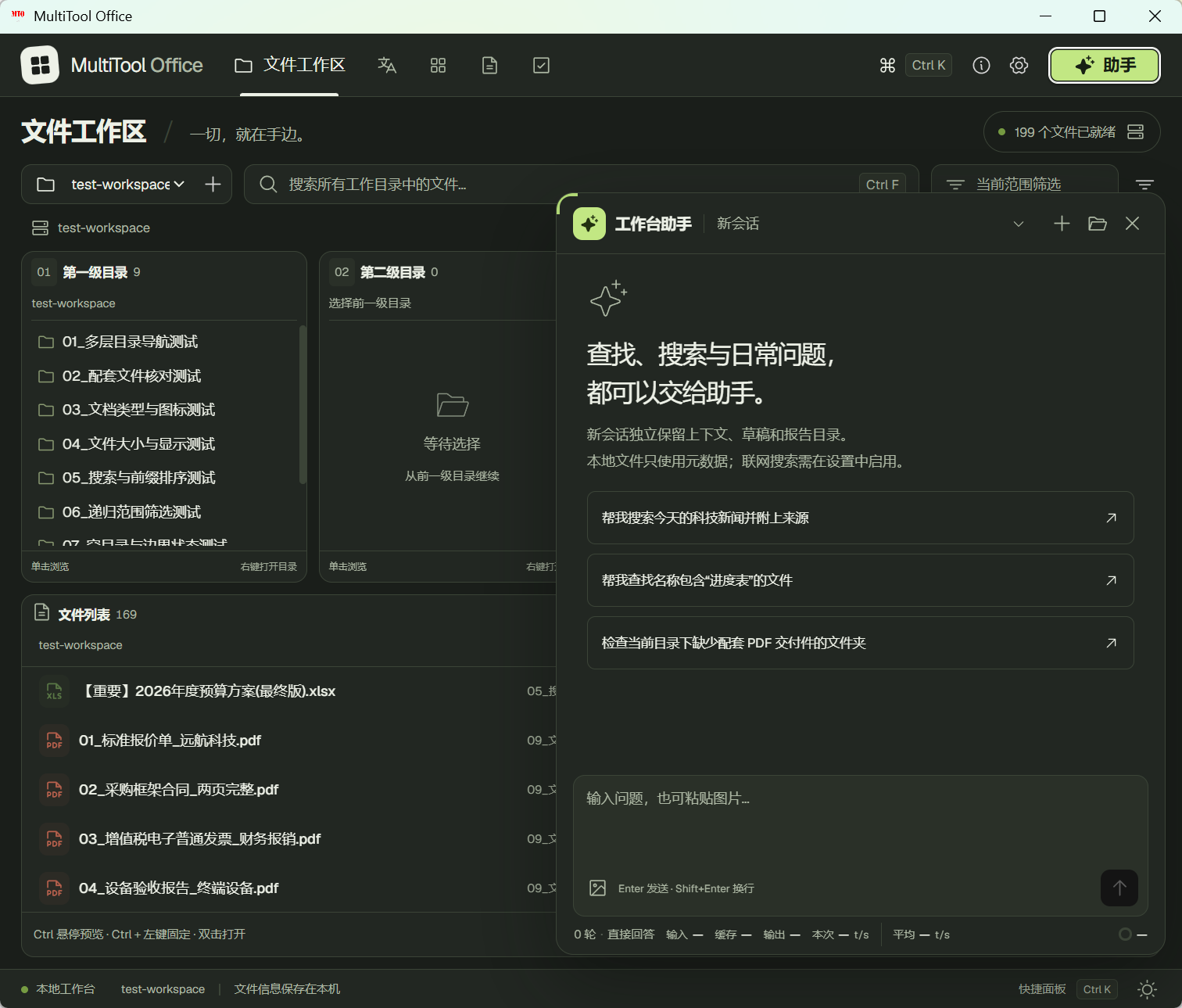
Task: Click 本地工作台 status indicator
Action: pyautogui.click(x=58, y=989)
